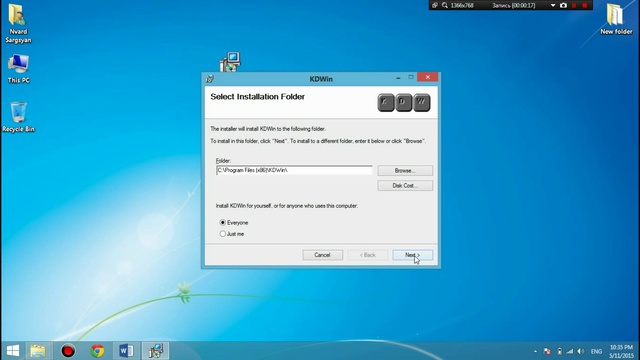
Task: Click the 'Select Installation Folder' heading
Action: 258,97
